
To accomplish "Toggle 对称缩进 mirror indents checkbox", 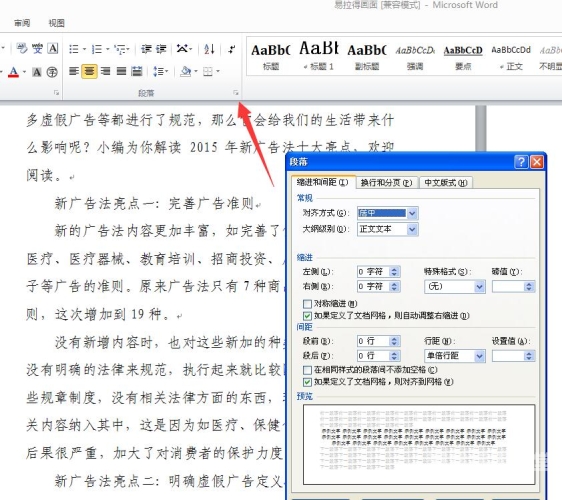I will coord(307,304).
